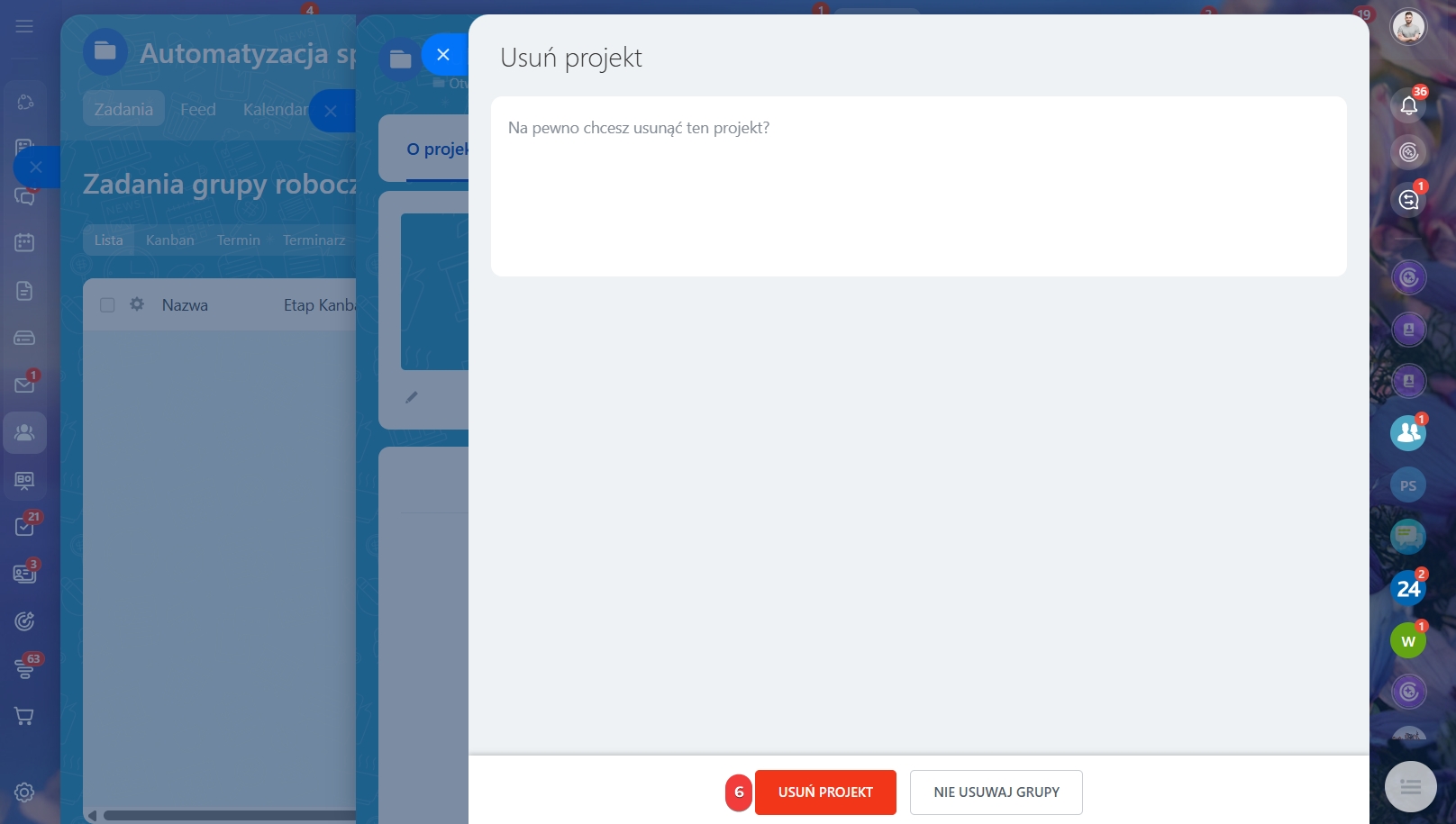Image resolution: width=1456 pixels, height=824 pixels.
Task: Select the Lista view tab
Action: (108, 240)
